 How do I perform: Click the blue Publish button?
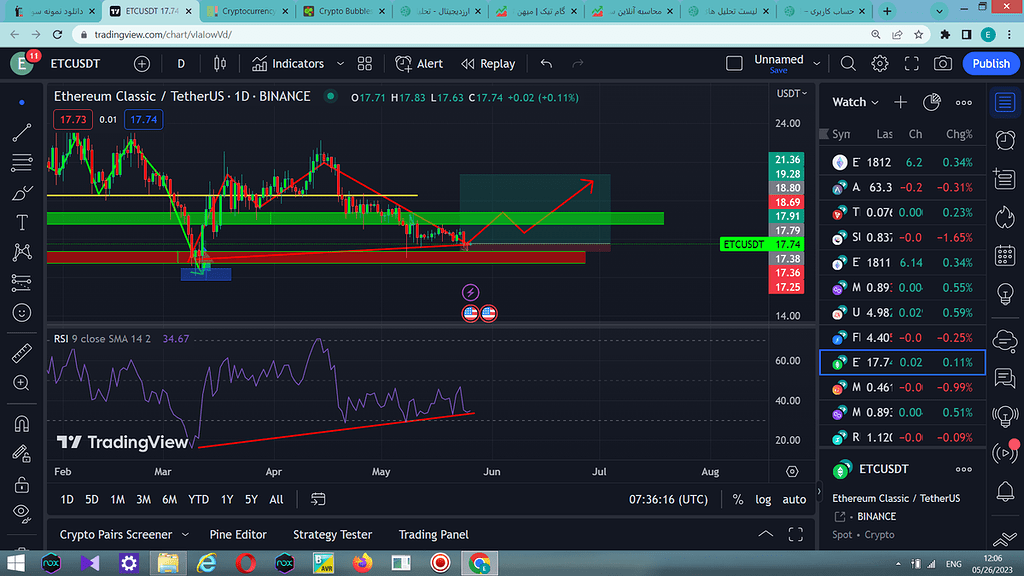[x=990, y=64]
